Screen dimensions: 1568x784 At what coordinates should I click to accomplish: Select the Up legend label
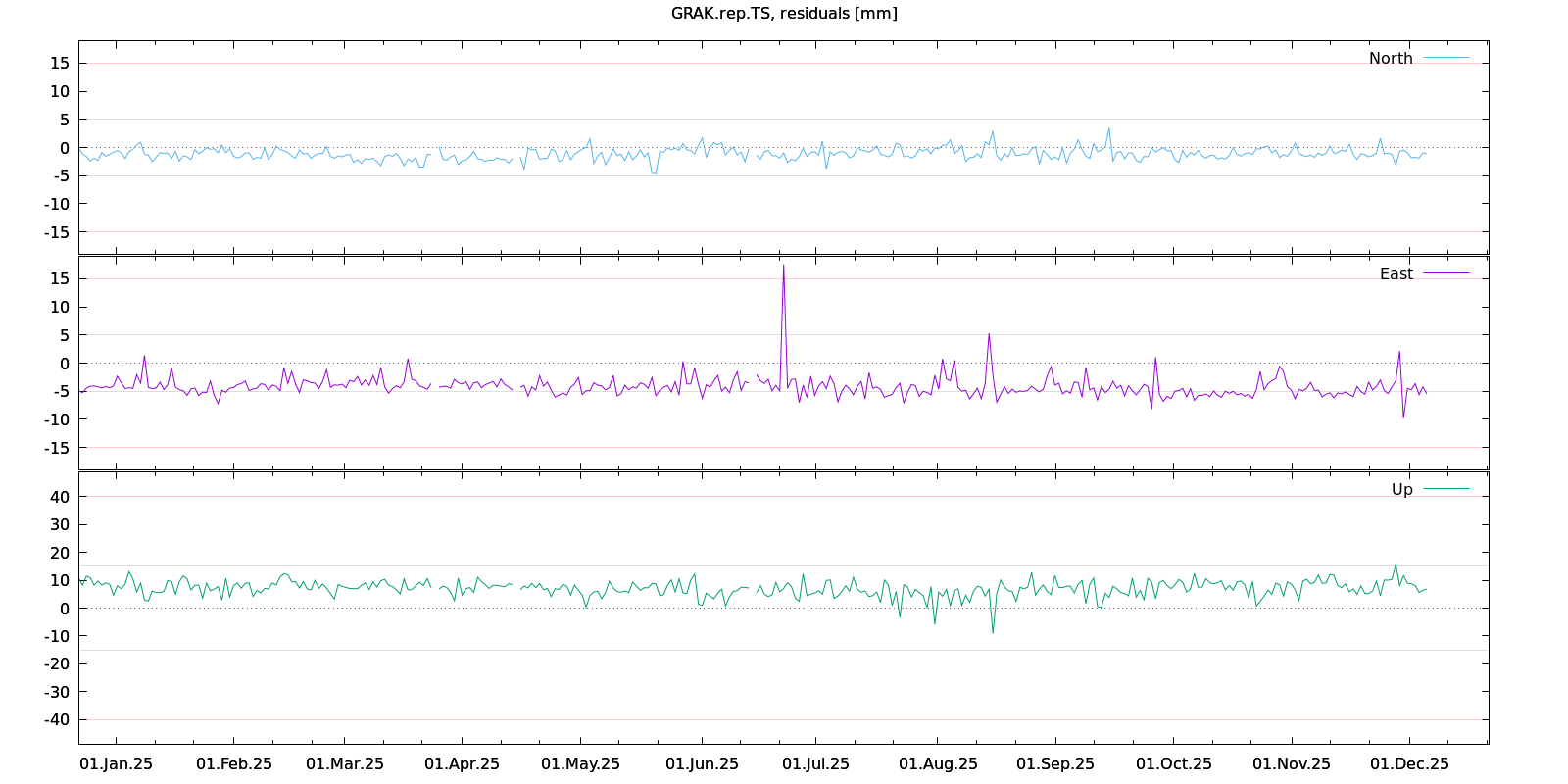click(1401, 490)
